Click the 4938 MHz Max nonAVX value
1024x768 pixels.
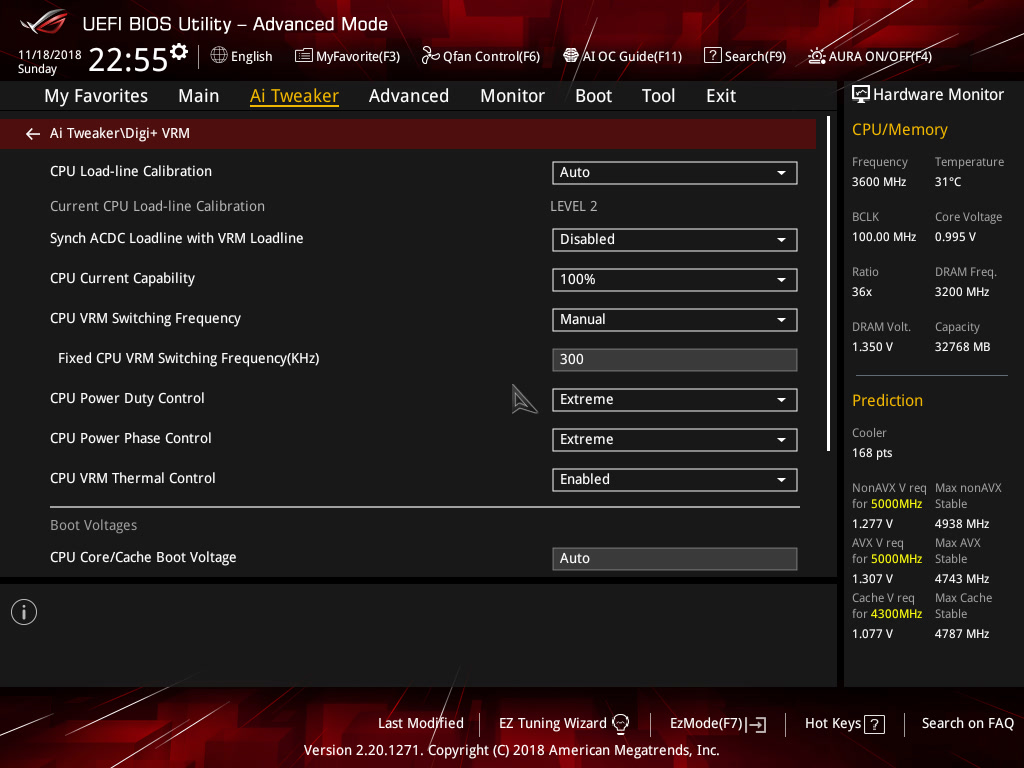[961, 524]
